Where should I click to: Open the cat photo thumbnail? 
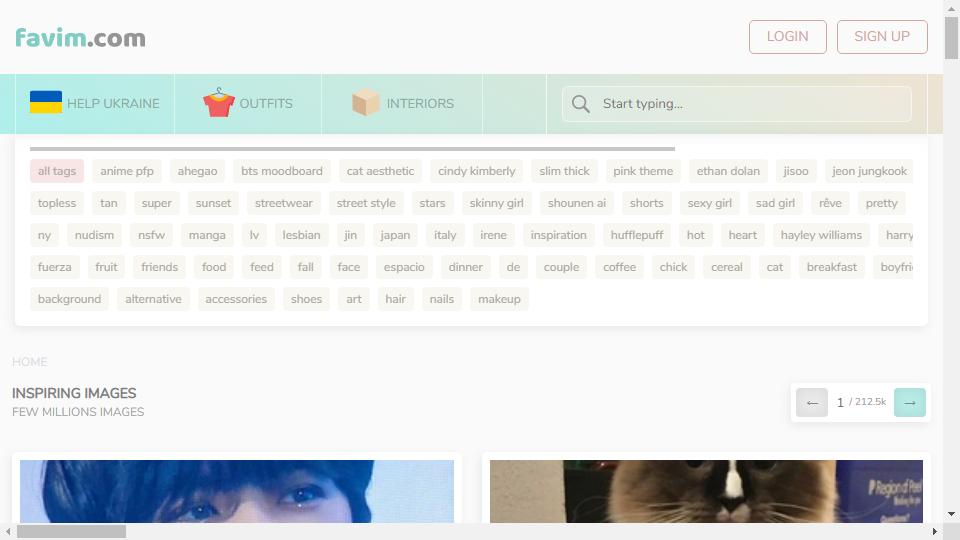(706, 491)
